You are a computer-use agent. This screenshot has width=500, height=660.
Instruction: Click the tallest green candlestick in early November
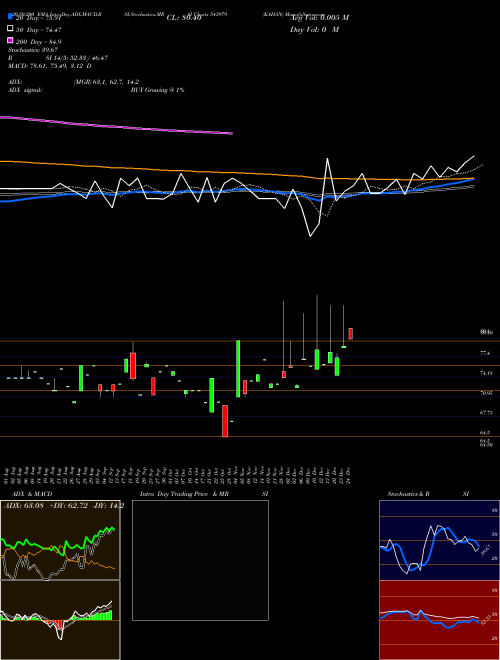coord(238,368)
